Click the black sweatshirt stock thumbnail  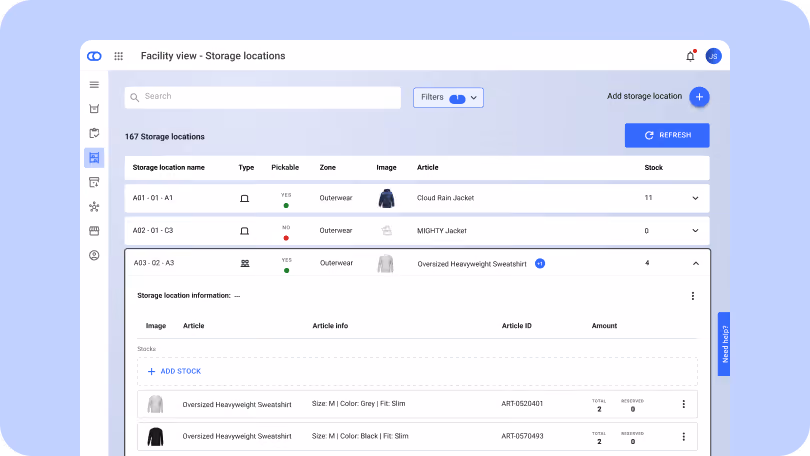(155, 437)
